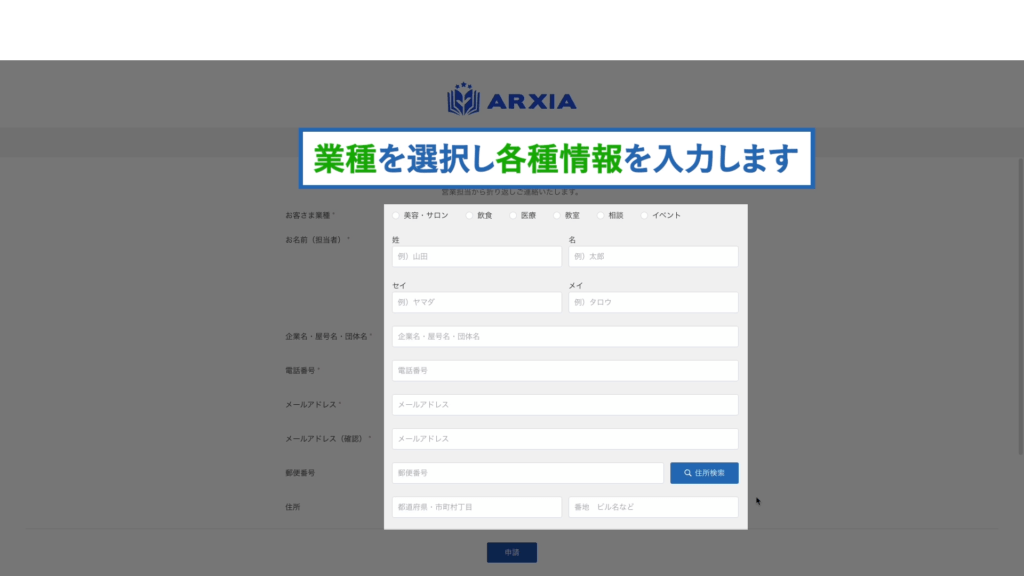Click the page vertical scrollbar
Image resolution: width=1024 pixels, height=576 pixels.
(x=1020, y=306)
